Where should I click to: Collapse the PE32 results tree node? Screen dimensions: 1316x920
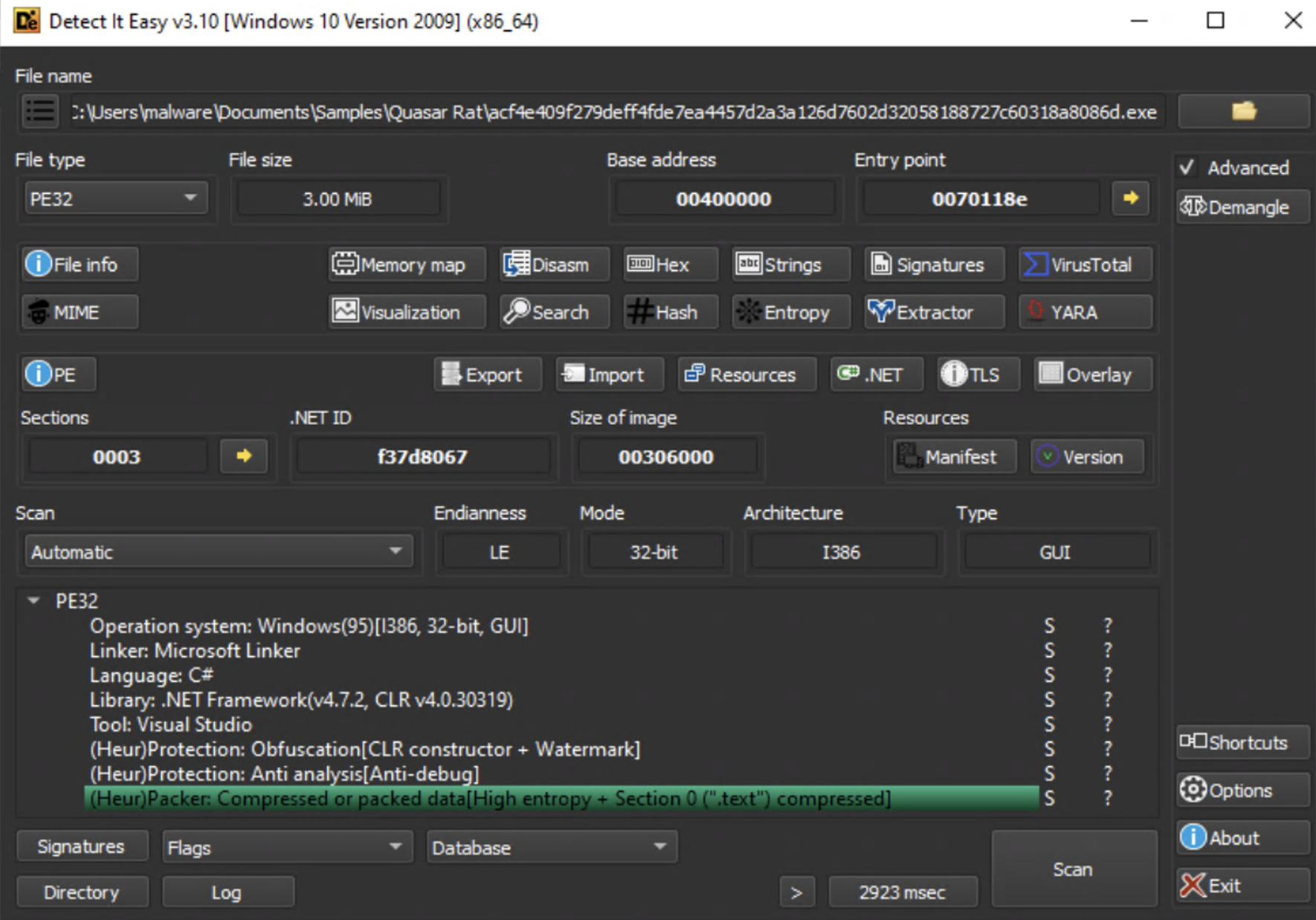33,600
